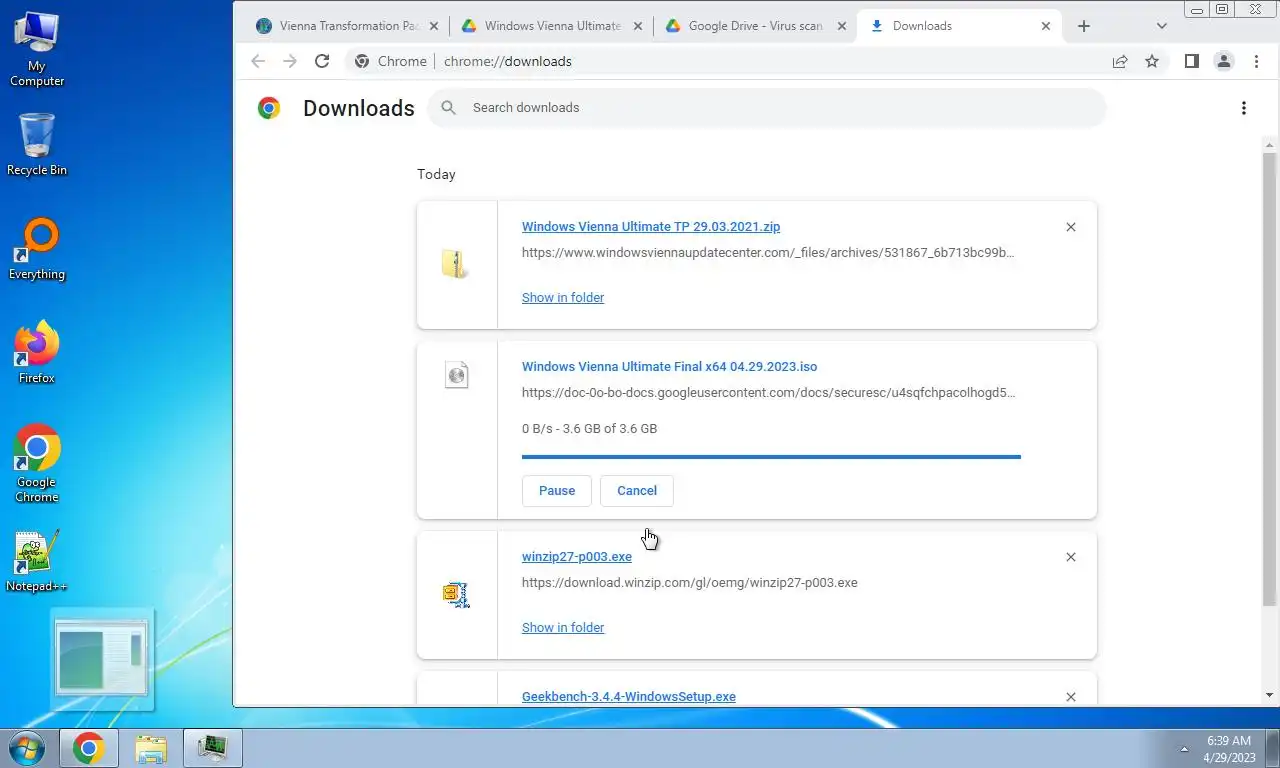Open Windows Explorer from taskbar
1280x768 pixels.
click(151, 748)
